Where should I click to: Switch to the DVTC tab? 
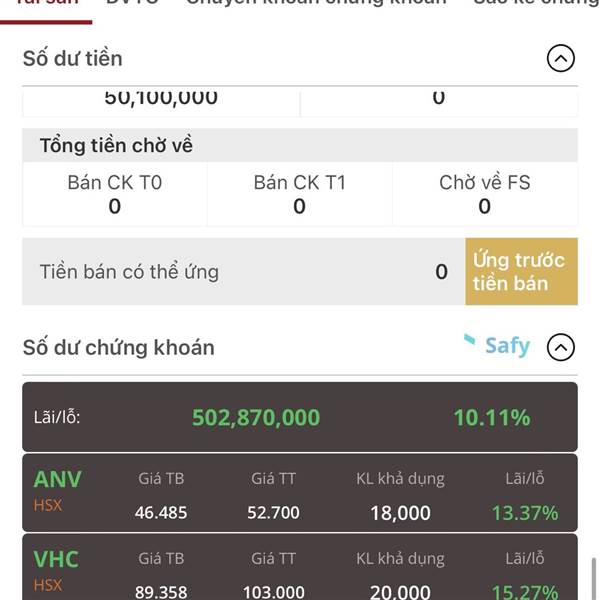pos(132,2)
